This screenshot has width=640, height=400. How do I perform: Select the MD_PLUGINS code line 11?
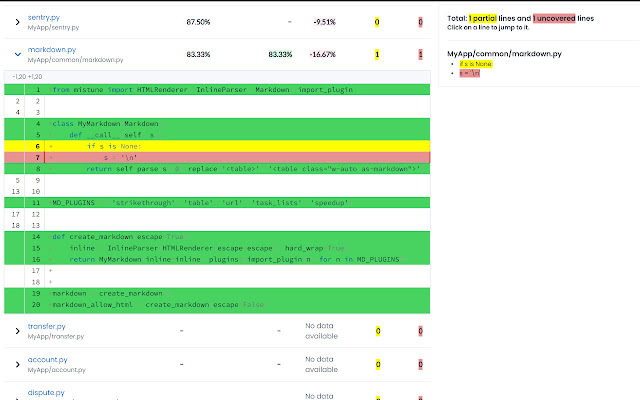217,203
